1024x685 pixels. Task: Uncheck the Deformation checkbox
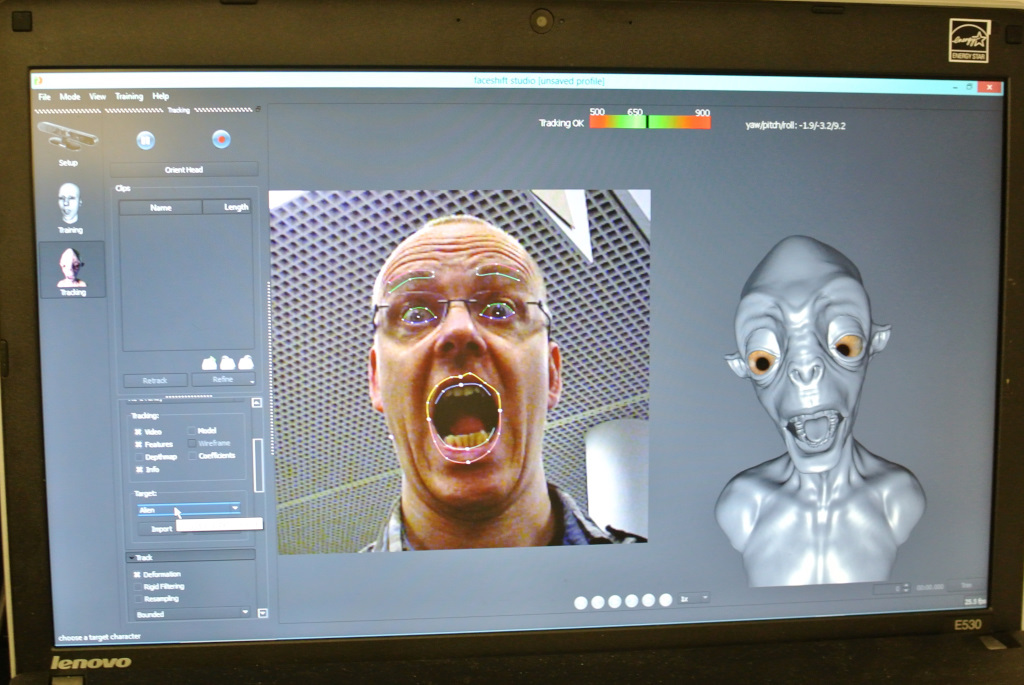(137, 575)
